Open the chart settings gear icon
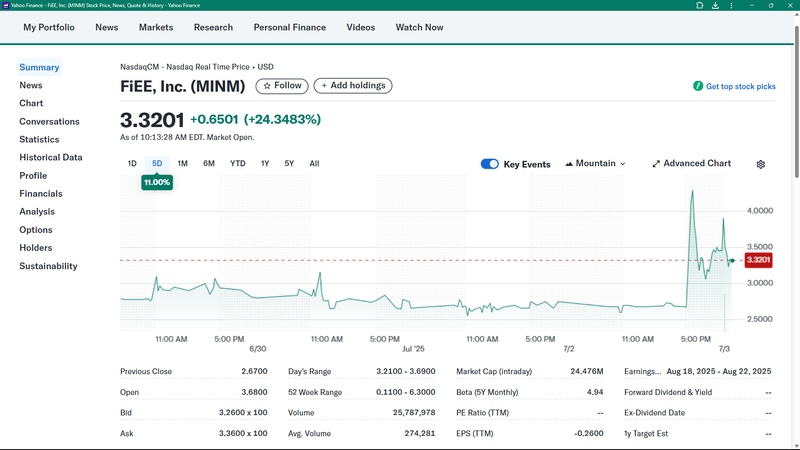800x450 pixels. tap(760, 164)
